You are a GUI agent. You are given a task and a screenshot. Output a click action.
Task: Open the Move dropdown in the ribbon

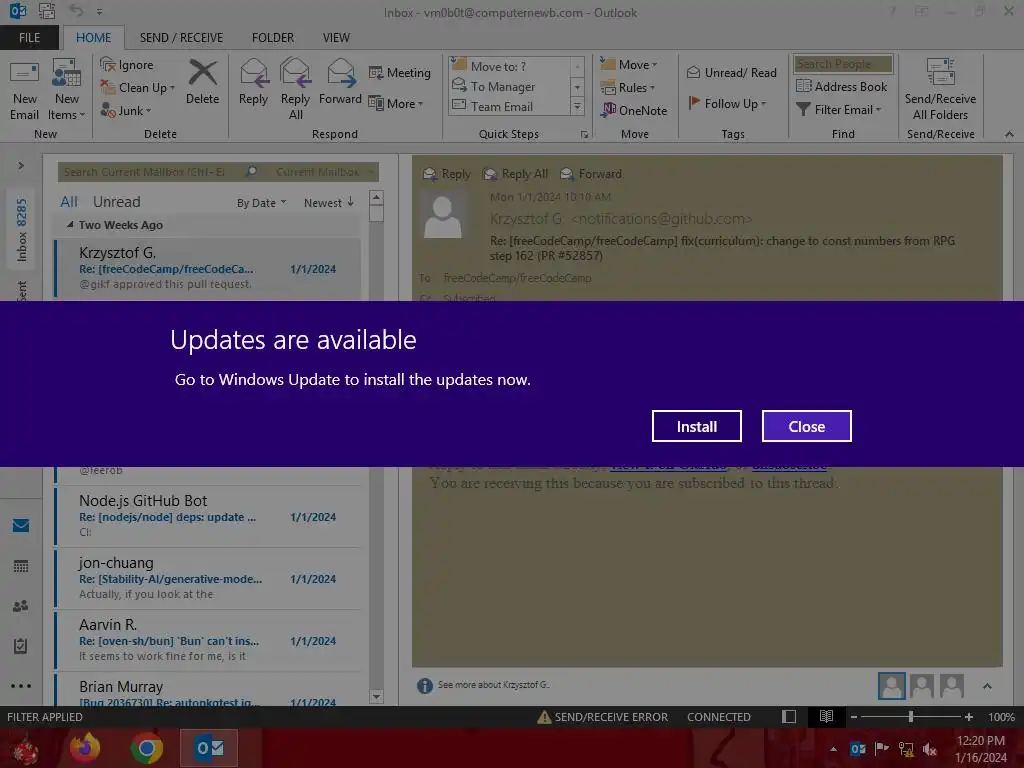pyautogui.click(x=629, y=65)
